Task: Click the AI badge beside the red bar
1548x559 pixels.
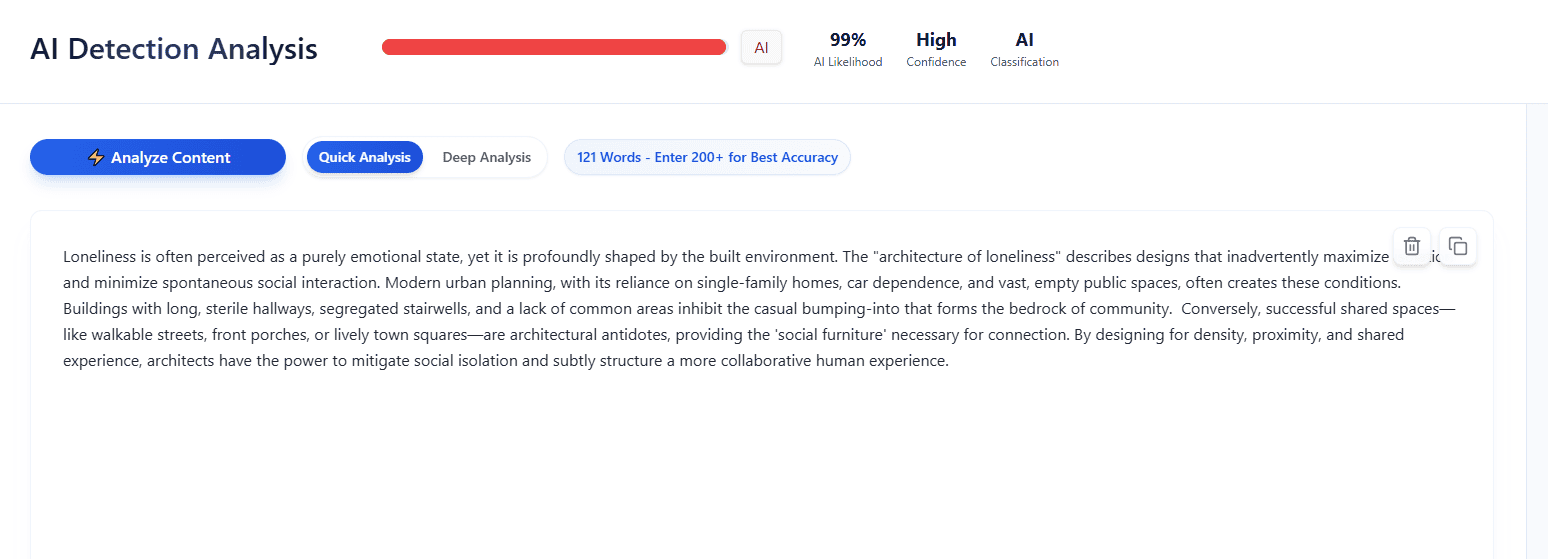Action: [x=761, y=47]
